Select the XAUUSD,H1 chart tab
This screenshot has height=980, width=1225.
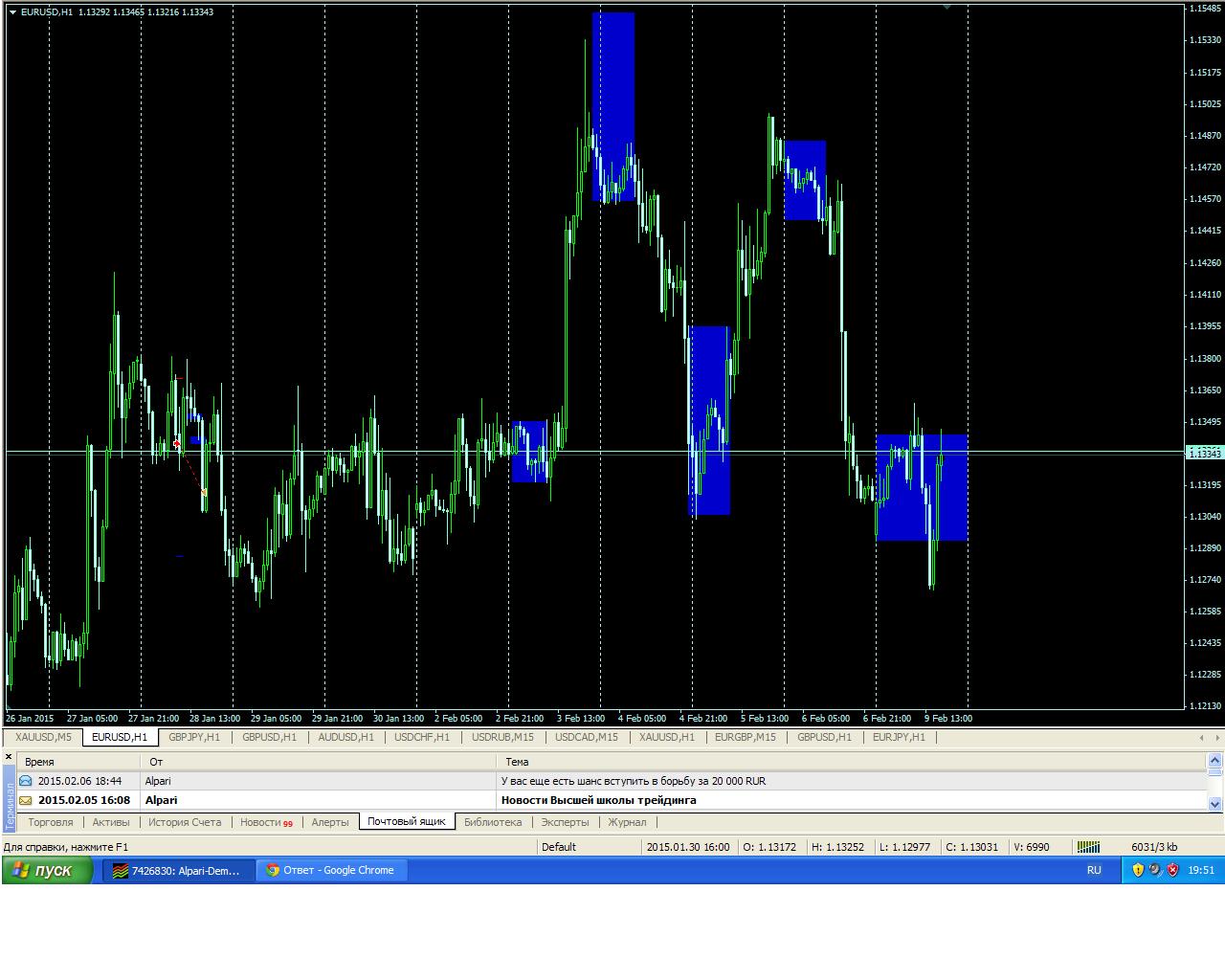click(x=667, y=737)
